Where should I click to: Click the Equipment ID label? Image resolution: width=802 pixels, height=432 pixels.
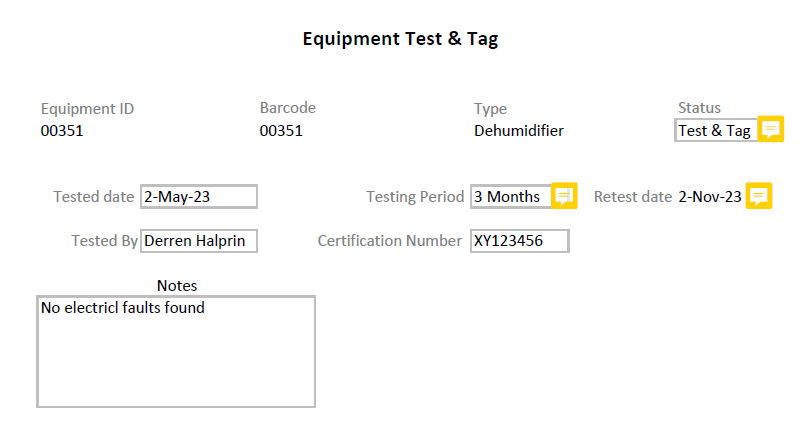[87, 109]
